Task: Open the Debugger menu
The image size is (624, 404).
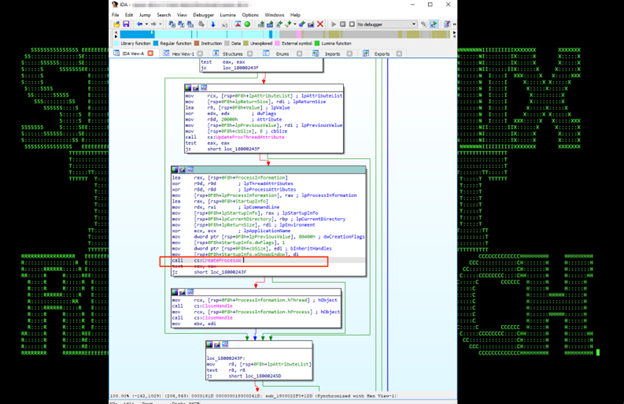Action: (x=203, y=15)
